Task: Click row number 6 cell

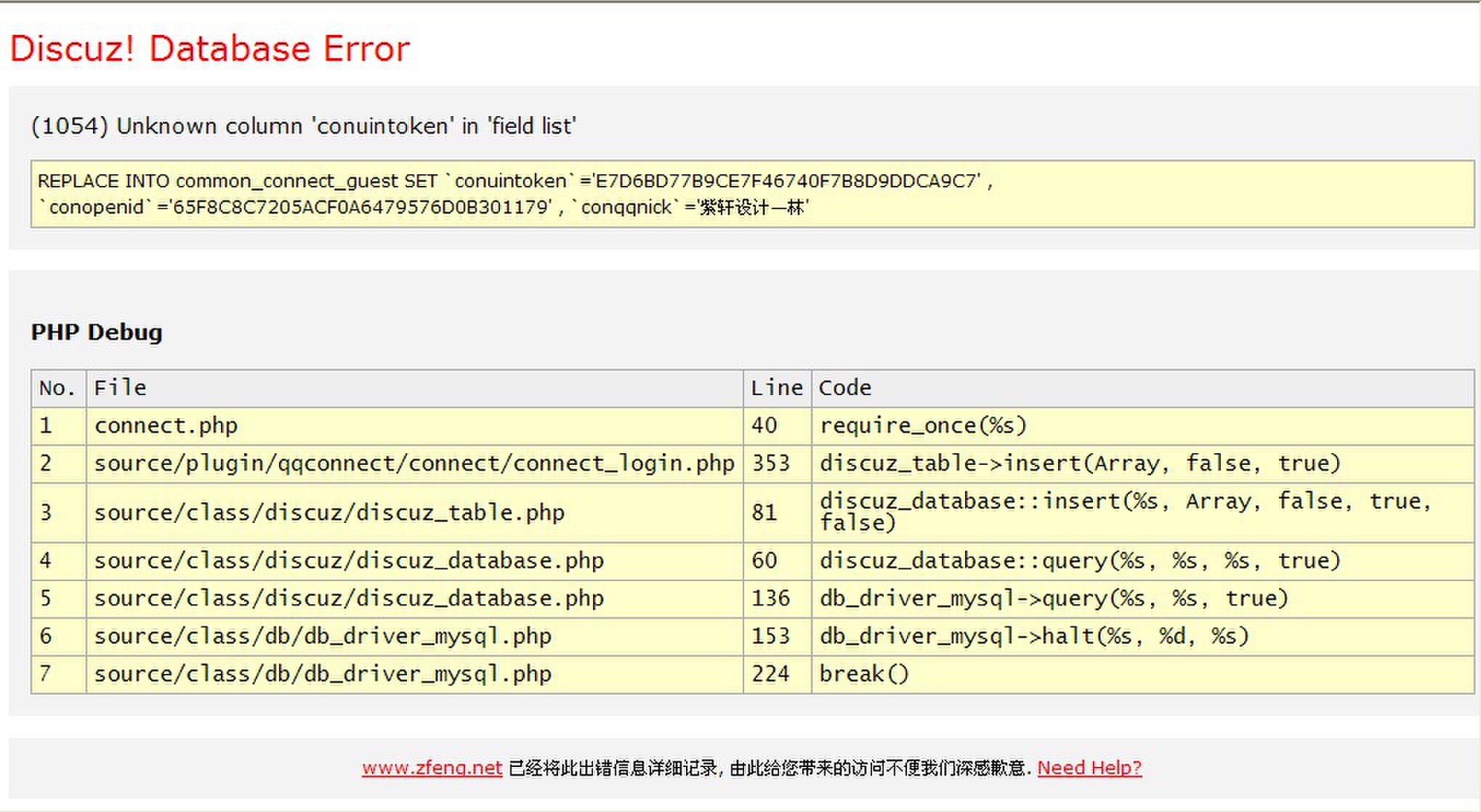Action: tap(59, 637)
